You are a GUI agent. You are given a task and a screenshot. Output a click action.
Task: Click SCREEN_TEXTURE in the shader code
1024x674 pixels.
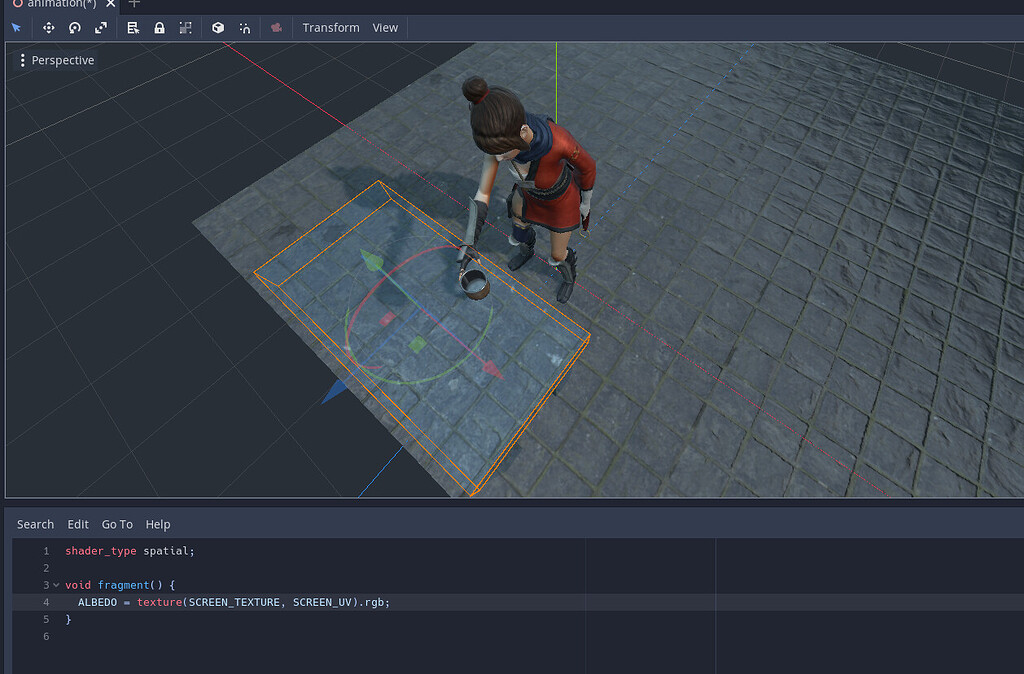tap(234, 602)
